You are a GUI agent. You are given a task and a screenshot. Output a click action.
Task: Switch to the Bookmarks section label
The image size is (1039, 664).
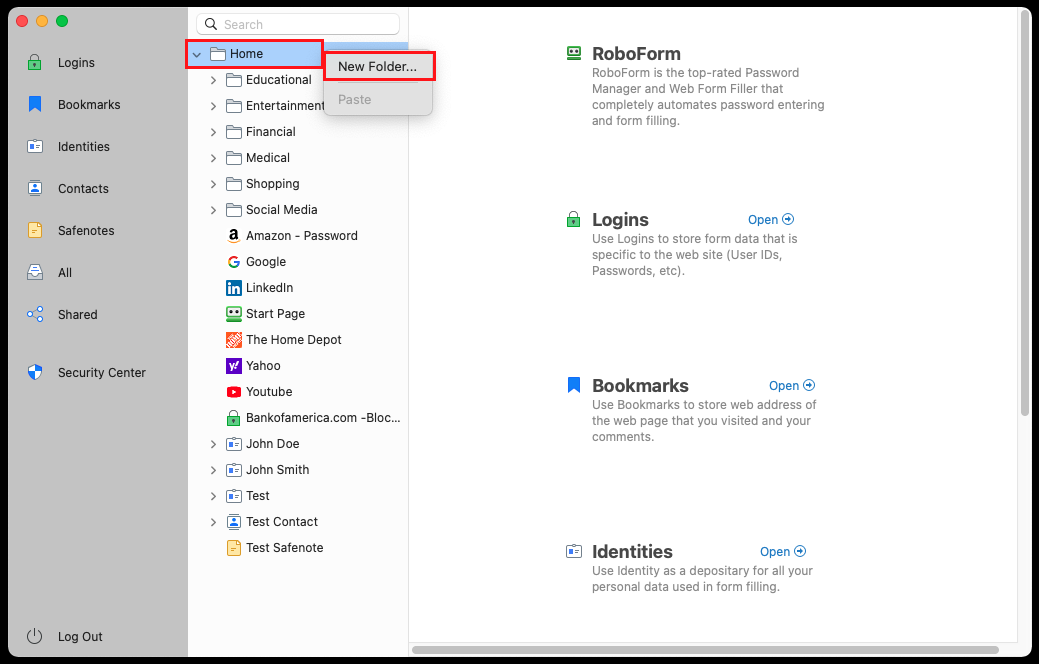pos(89,104)
